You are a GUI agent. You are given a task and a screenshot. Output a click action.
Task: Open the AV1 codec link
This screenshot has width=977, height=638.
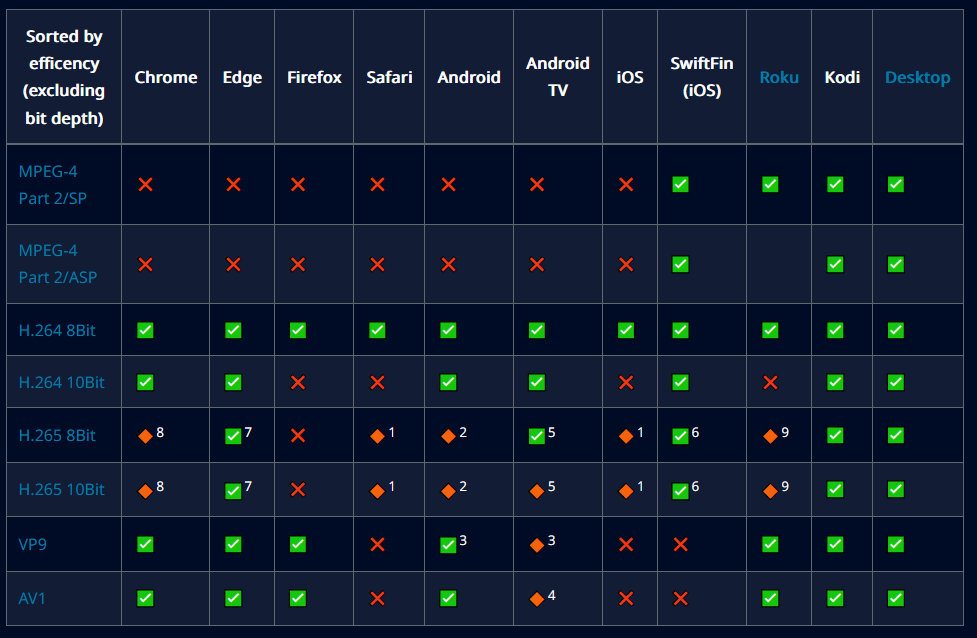(x=32, y=597)
